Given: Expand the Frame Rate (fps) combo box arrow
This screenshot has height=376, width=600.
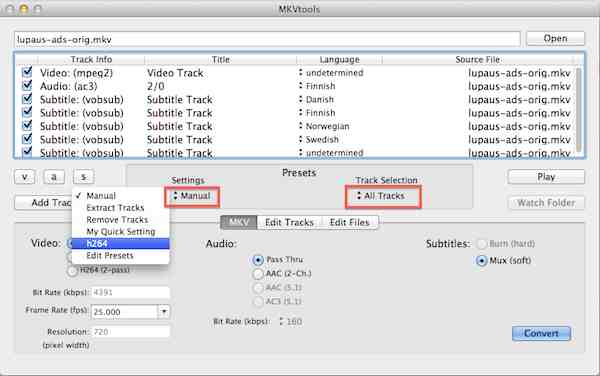Looking at the screenshot, I should pyautogui.click(x=164, y=312).
